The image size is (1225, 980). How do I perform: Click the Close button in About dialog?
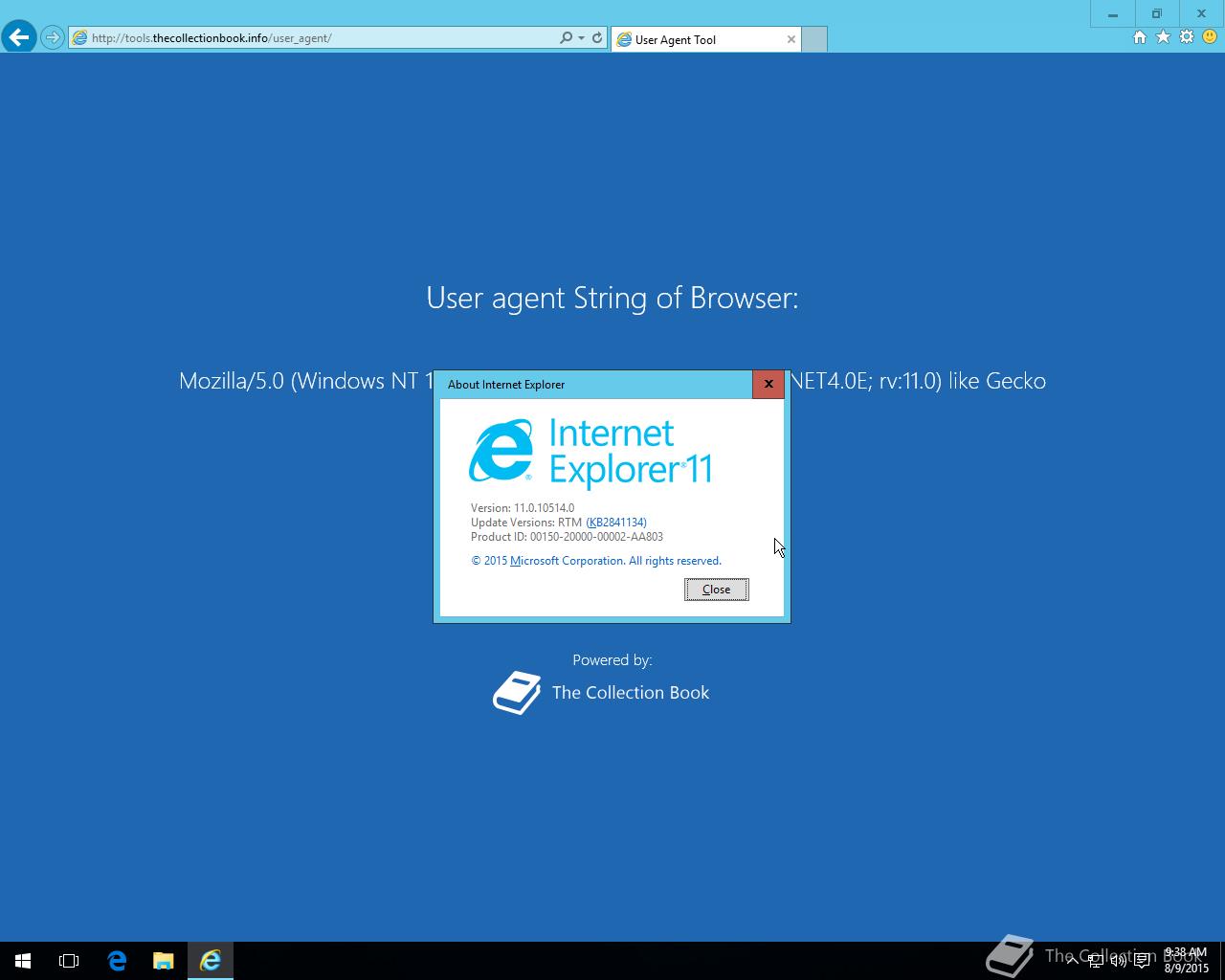[717, 590]
